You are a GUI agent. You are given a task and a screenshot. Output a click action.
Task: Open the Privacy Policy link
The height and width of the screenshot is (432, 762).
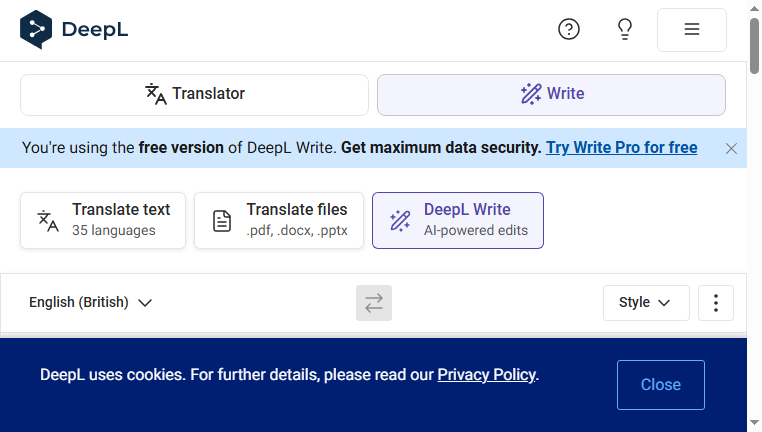click(487, 375)
